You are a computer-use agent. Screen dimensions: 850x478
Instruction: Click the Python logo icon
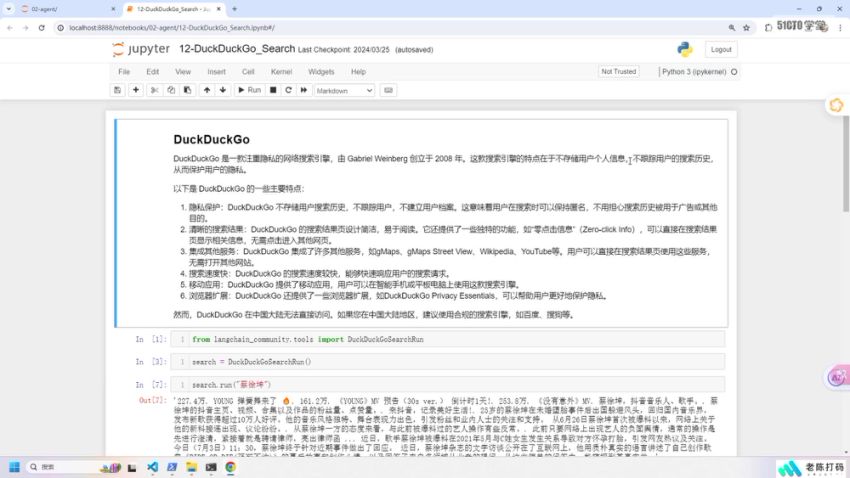685,49
